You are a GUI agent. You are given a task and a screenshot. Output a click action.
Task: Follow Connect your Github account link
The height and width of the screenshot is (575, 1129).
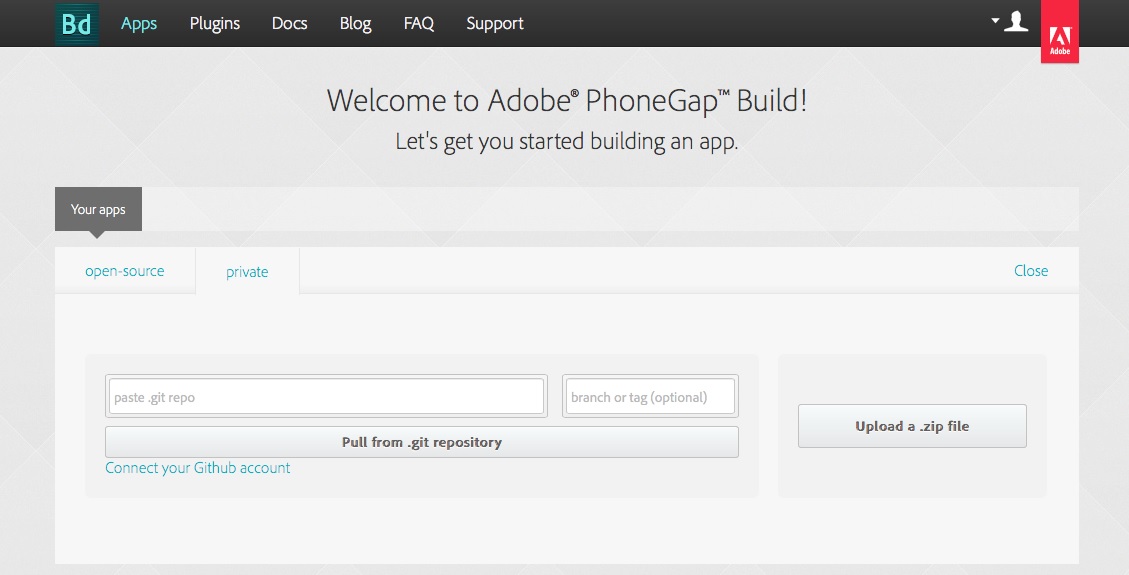pos(198,468)
